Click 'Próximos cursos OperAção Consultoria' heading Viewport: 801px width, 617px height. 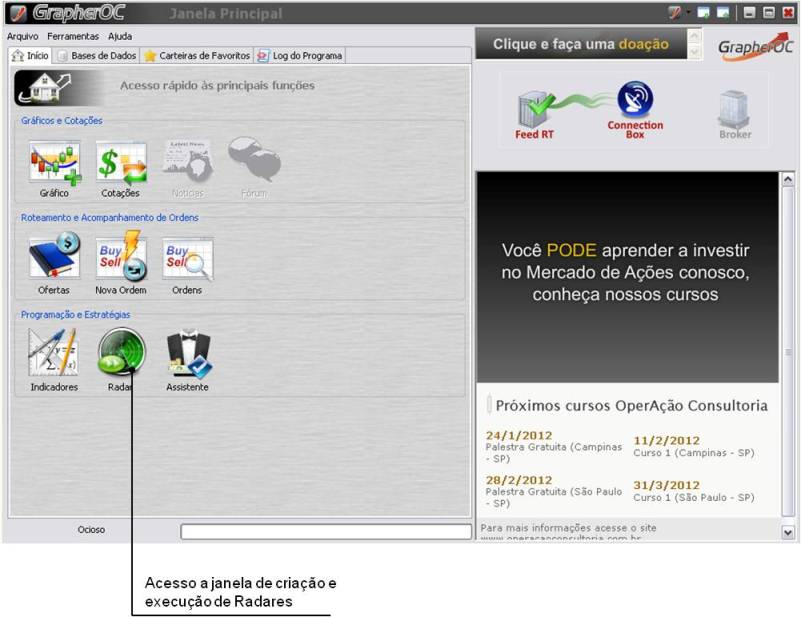(x=631, y=406)
